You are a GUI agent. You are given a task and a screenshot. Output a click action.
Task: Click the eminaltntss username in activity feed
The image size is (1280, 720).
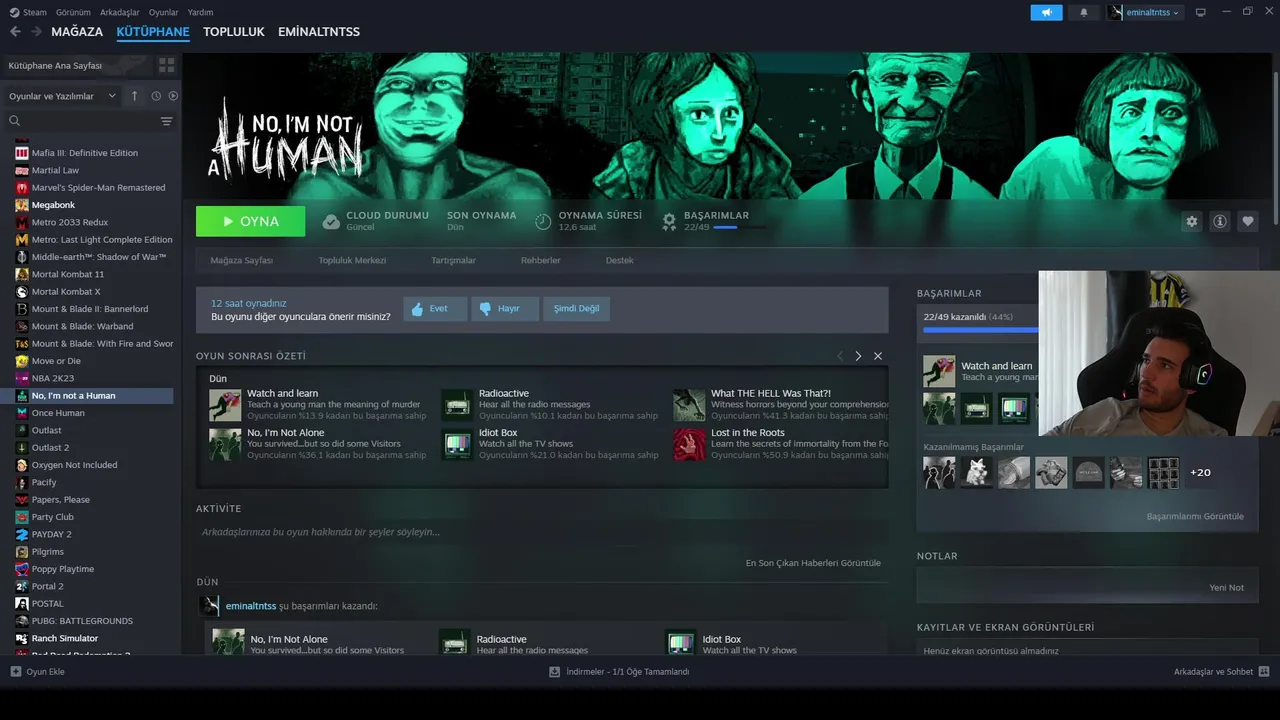pyautogui.click(x=251, y=606)
